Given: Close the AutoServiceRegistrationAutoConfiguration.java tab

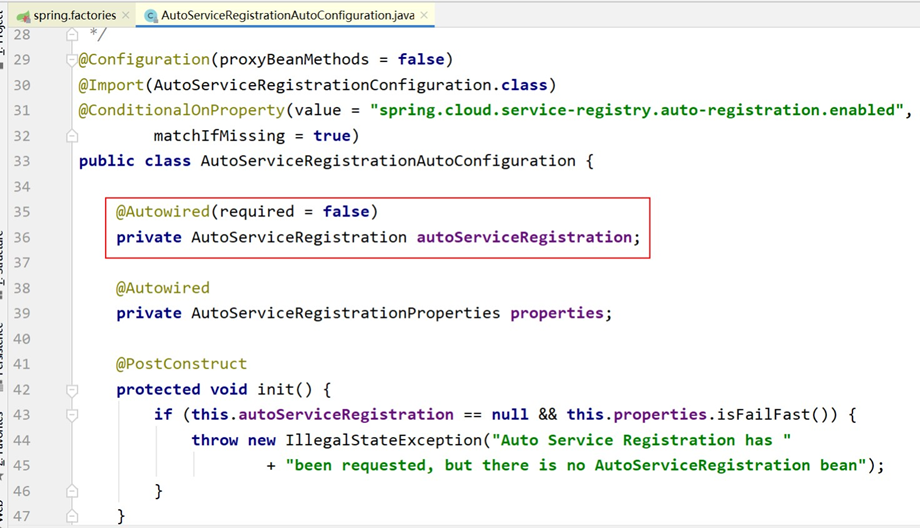Looking at the screenshot, I should (424, 15).
